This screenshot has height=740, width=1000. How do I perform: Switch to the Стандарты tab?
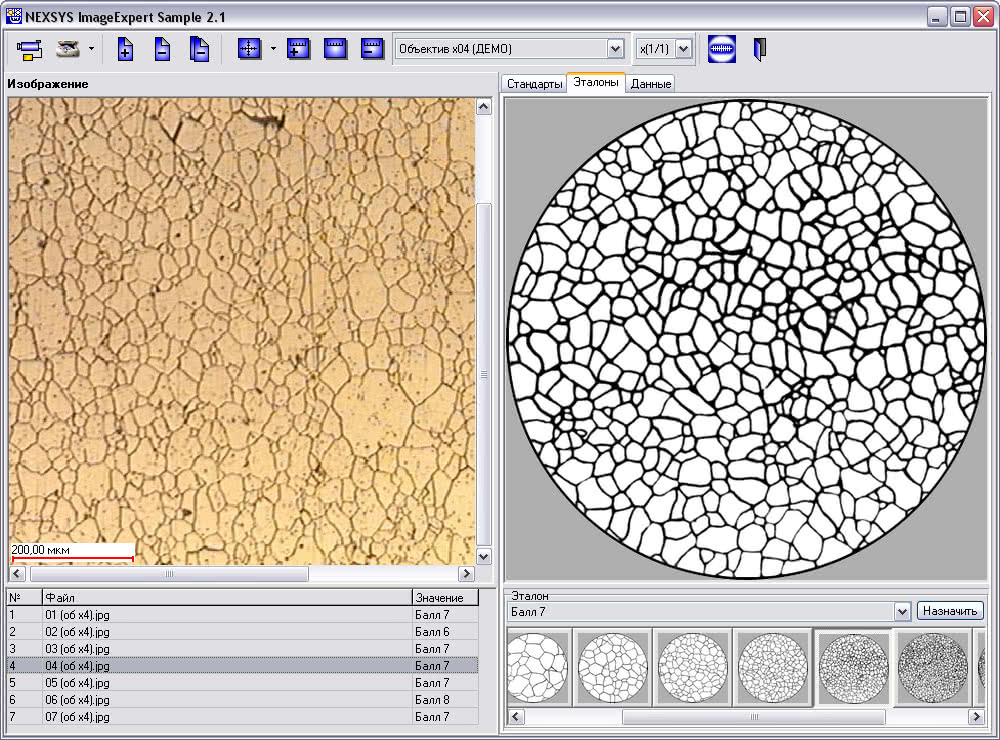point(534,84)
